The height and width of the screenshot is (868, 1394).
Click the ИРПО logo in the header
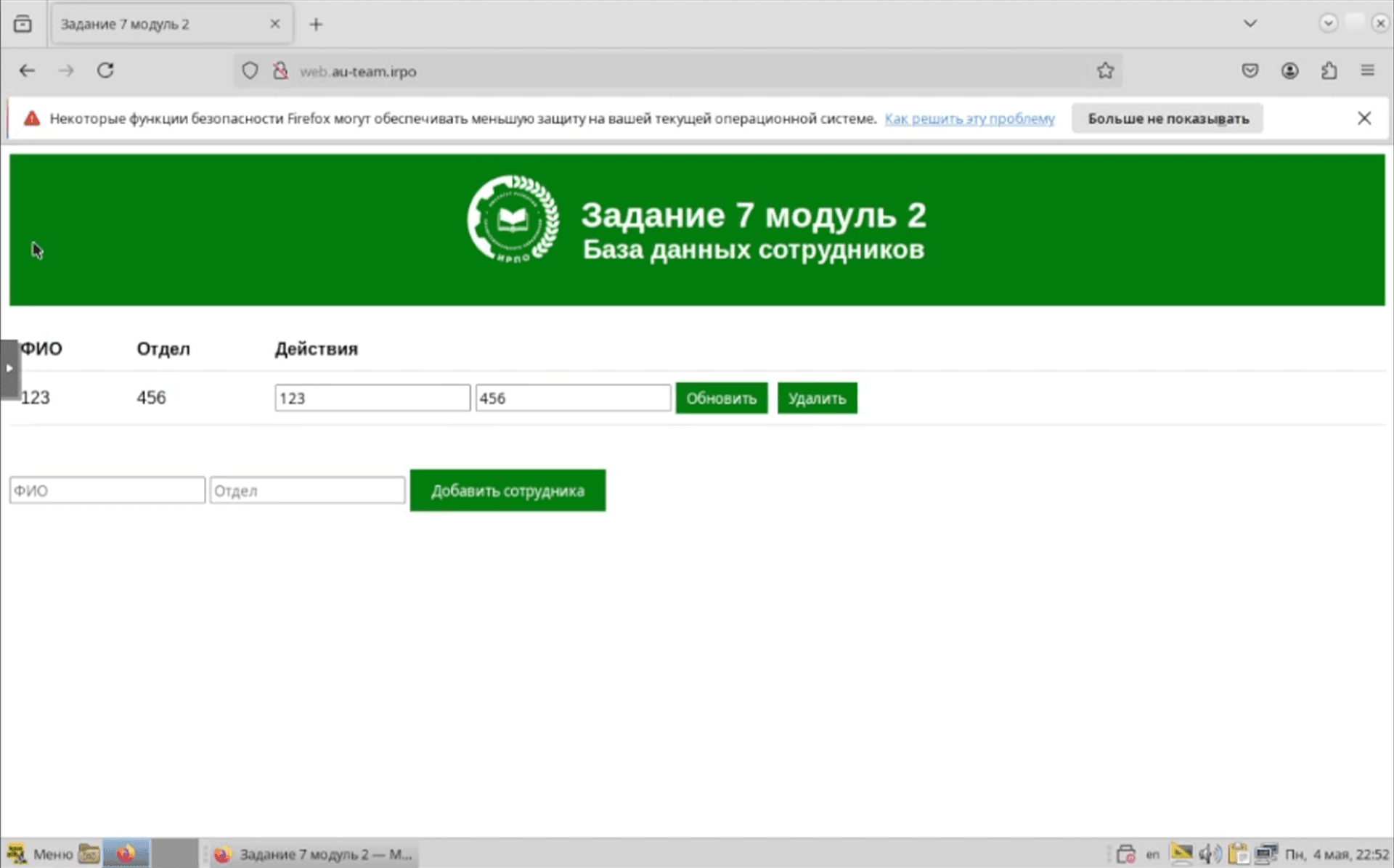tap(513, 218)
